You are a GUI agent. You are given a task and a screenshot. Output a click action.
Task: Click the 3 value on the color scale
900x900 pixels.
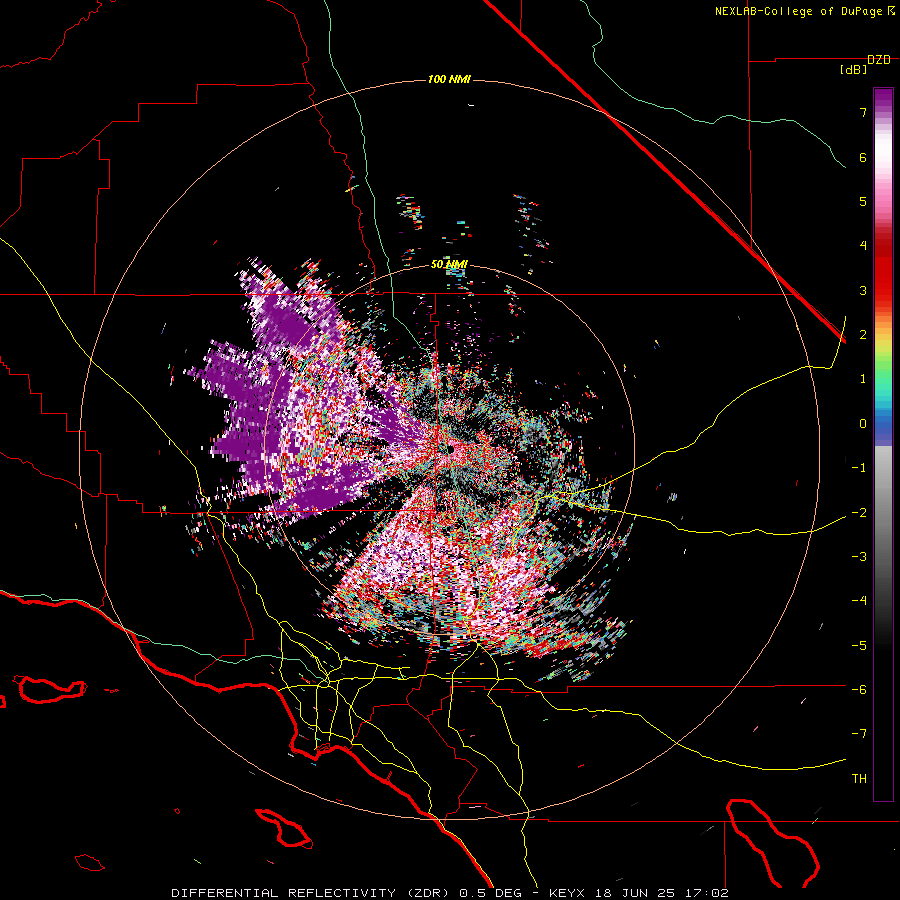pyautogui.click(x=863, y=290)
